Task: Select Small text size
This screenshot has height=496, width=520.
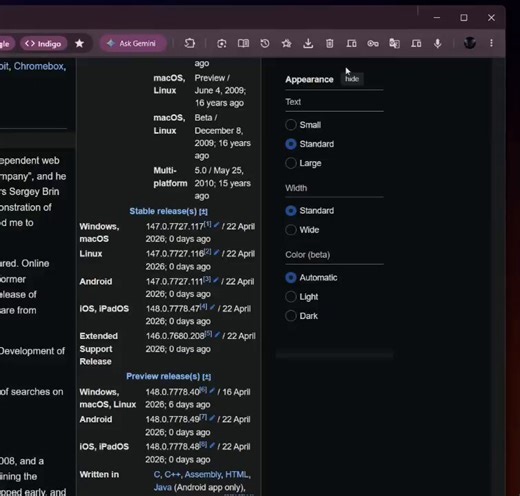Action: 291,125
